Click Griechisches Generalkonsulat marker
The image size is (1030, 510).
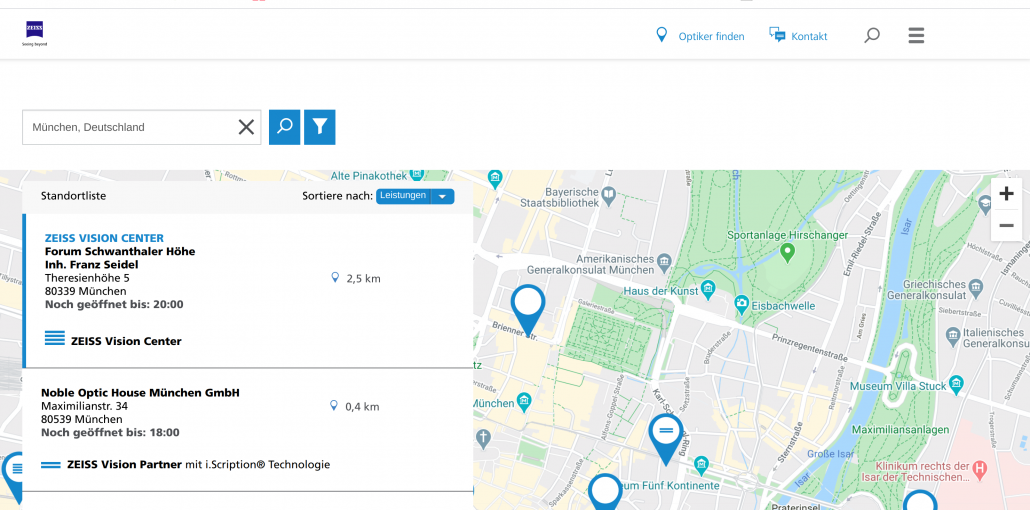pyautogui.click(x=976, y=287)
